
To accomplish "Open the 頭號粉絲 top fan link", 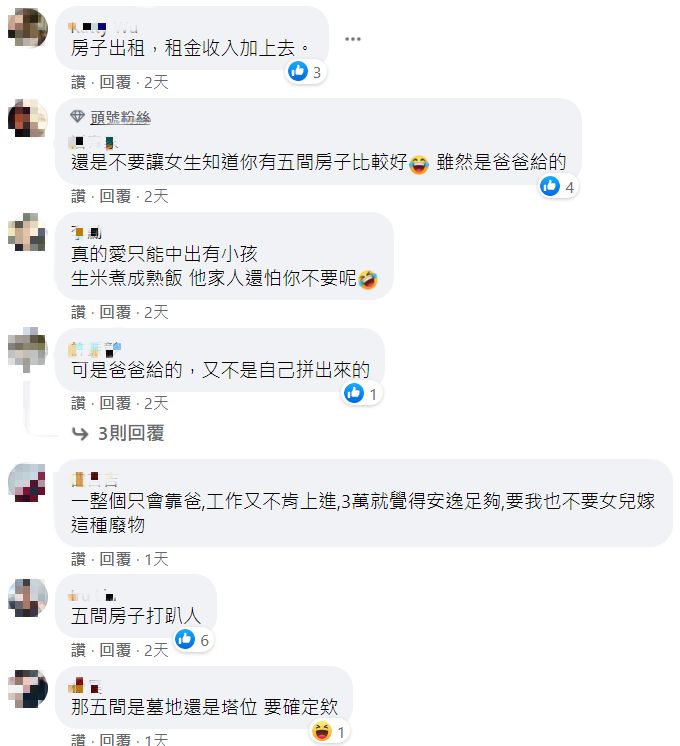I will pyautogui.click(x=120, y=117).
